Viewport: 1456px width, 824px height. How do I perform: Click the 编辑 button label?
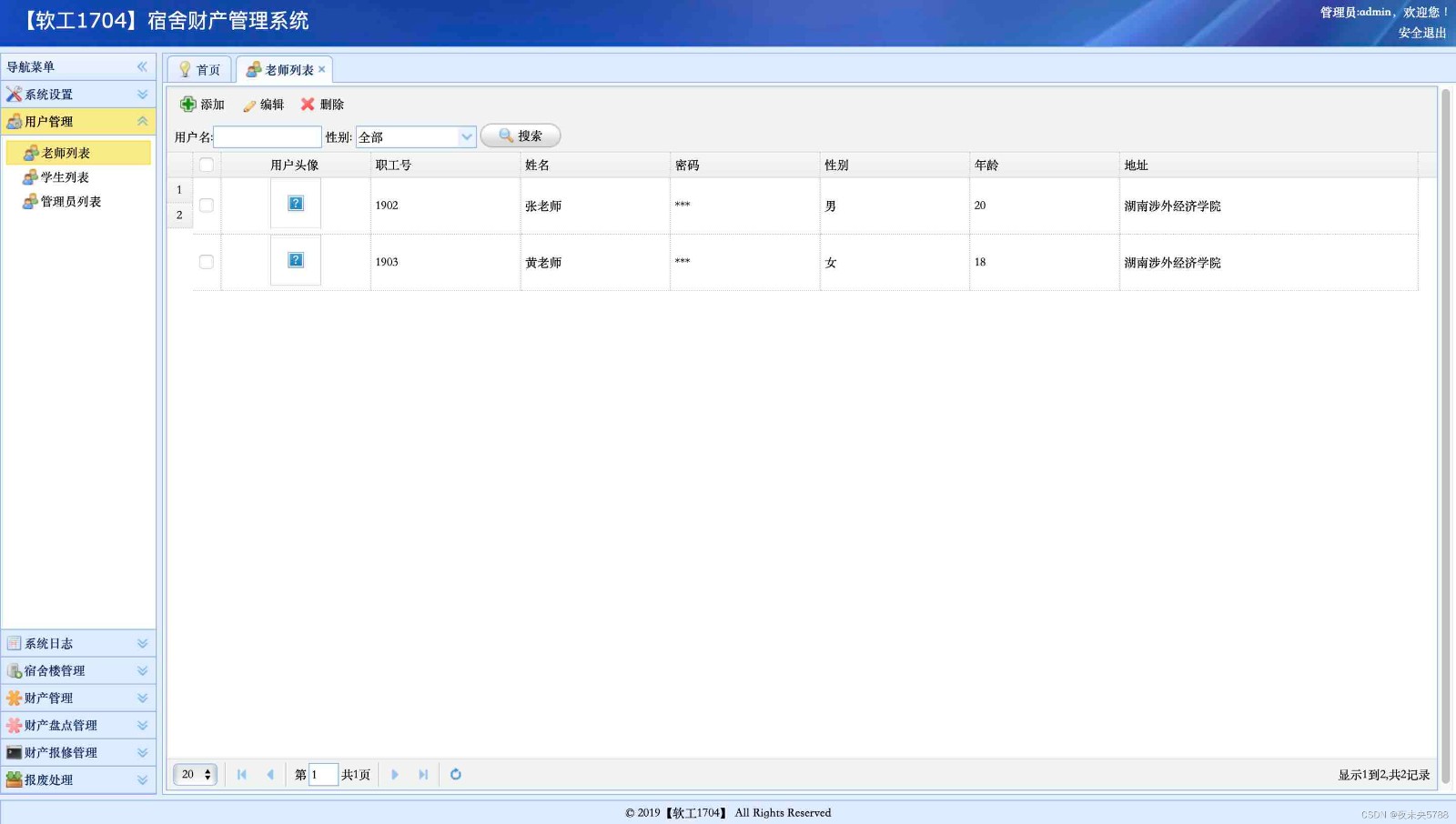272,105
